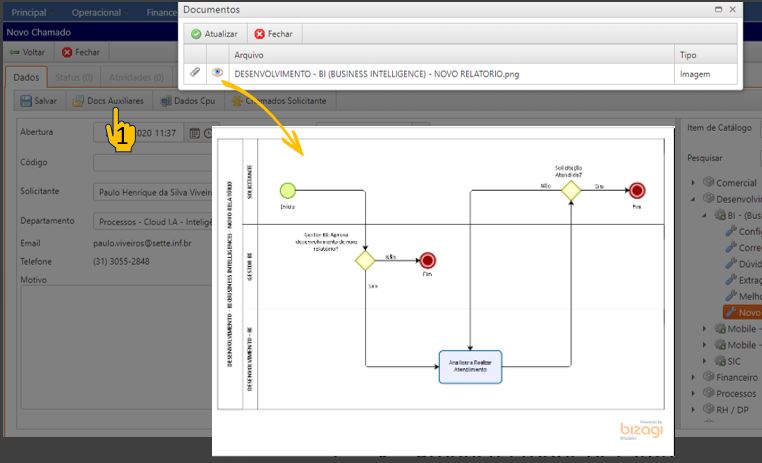The height and width of the screenshot is (463, 762).
Task: Open Docs Auxiliares in the toolbar
Action: [108, 101]
